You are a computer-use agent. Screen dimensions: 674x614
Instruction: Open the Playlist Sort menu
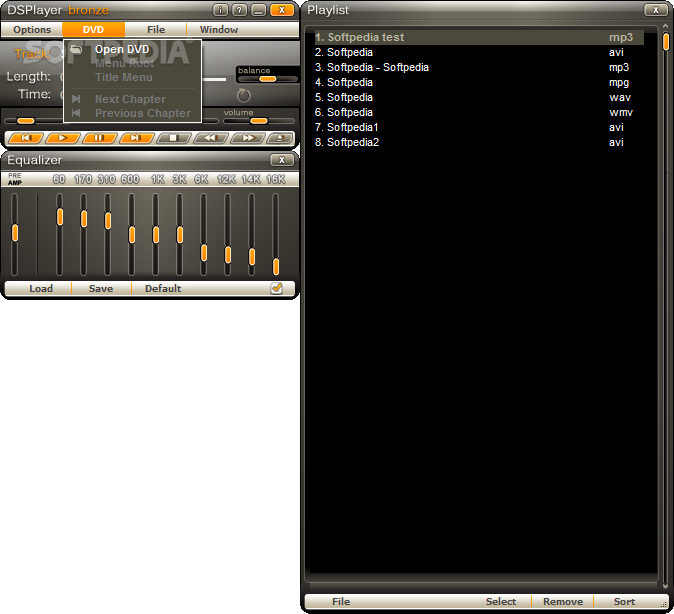click(624, 602)
